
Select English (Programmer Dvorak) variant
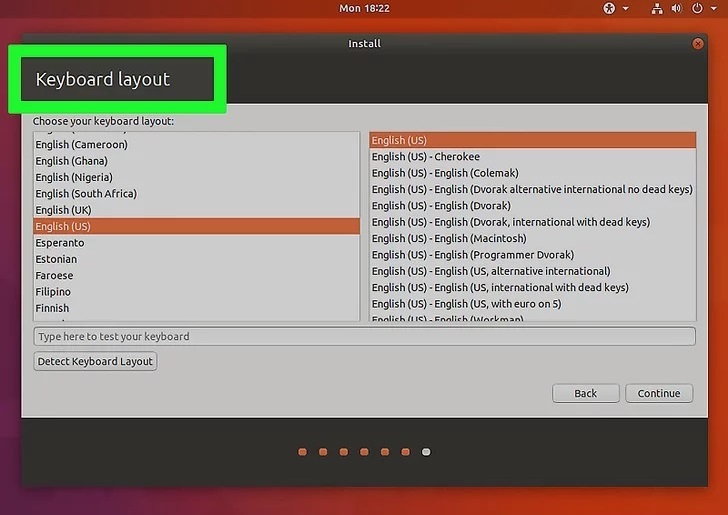(533, 255)
